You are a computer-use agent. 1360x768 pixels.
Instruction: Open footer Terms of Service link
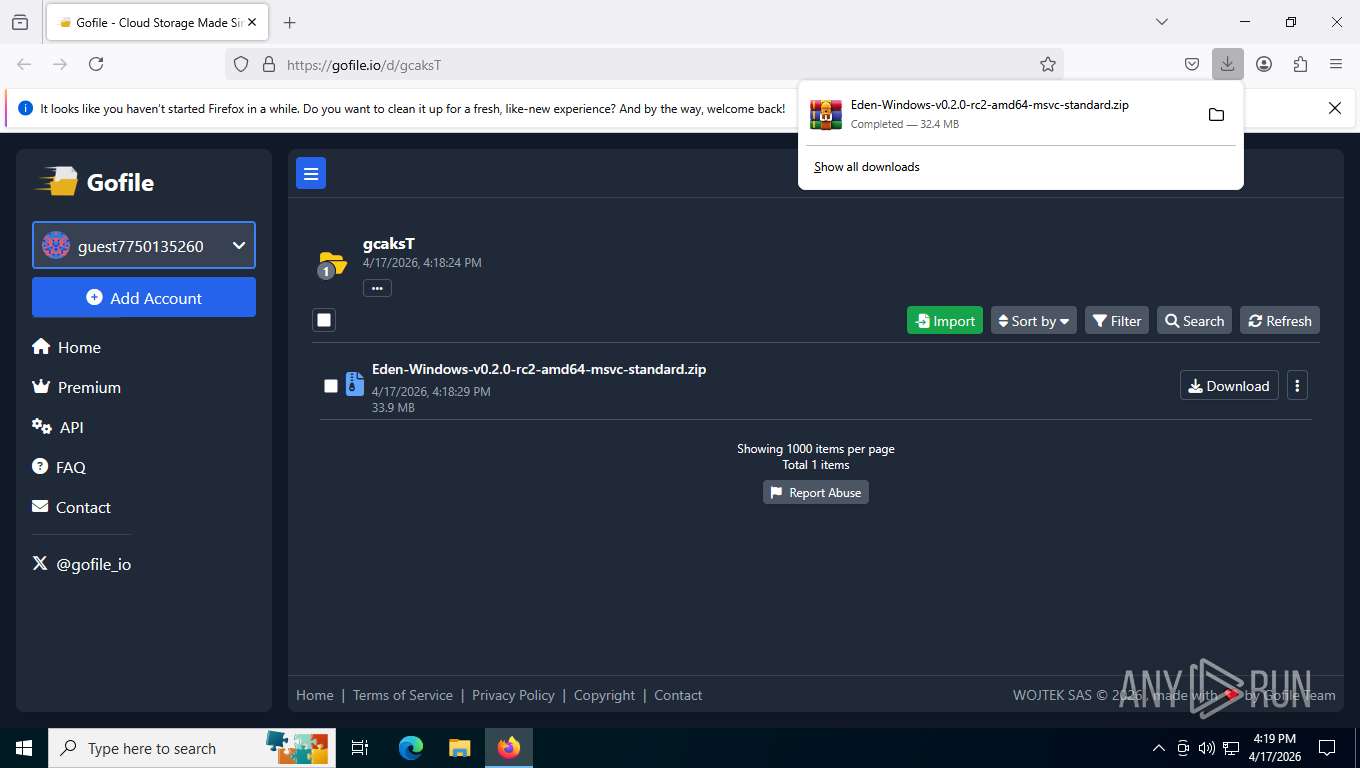coord(403,695)
